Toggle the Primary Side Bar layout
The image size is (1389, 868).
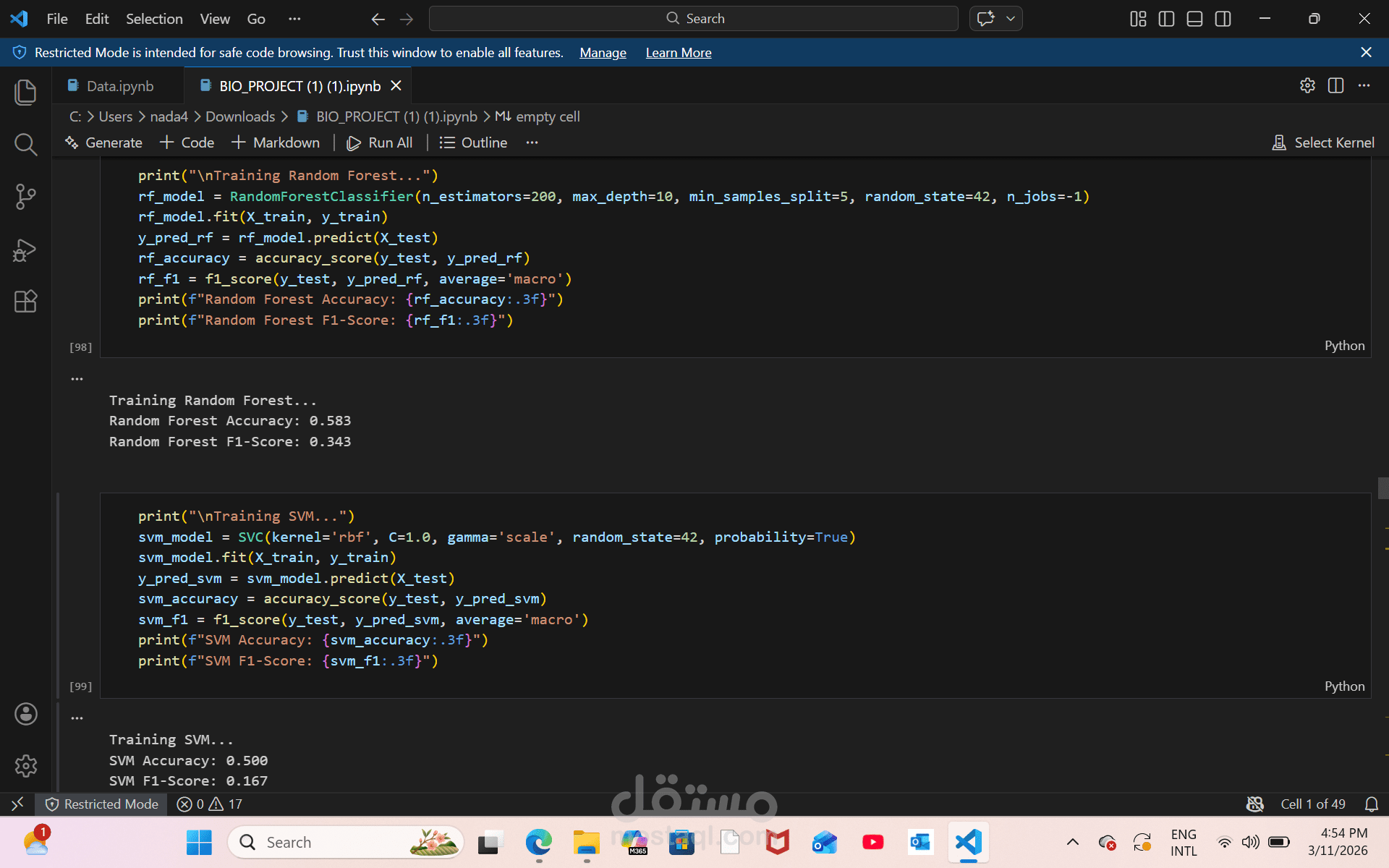(1166, 19)
